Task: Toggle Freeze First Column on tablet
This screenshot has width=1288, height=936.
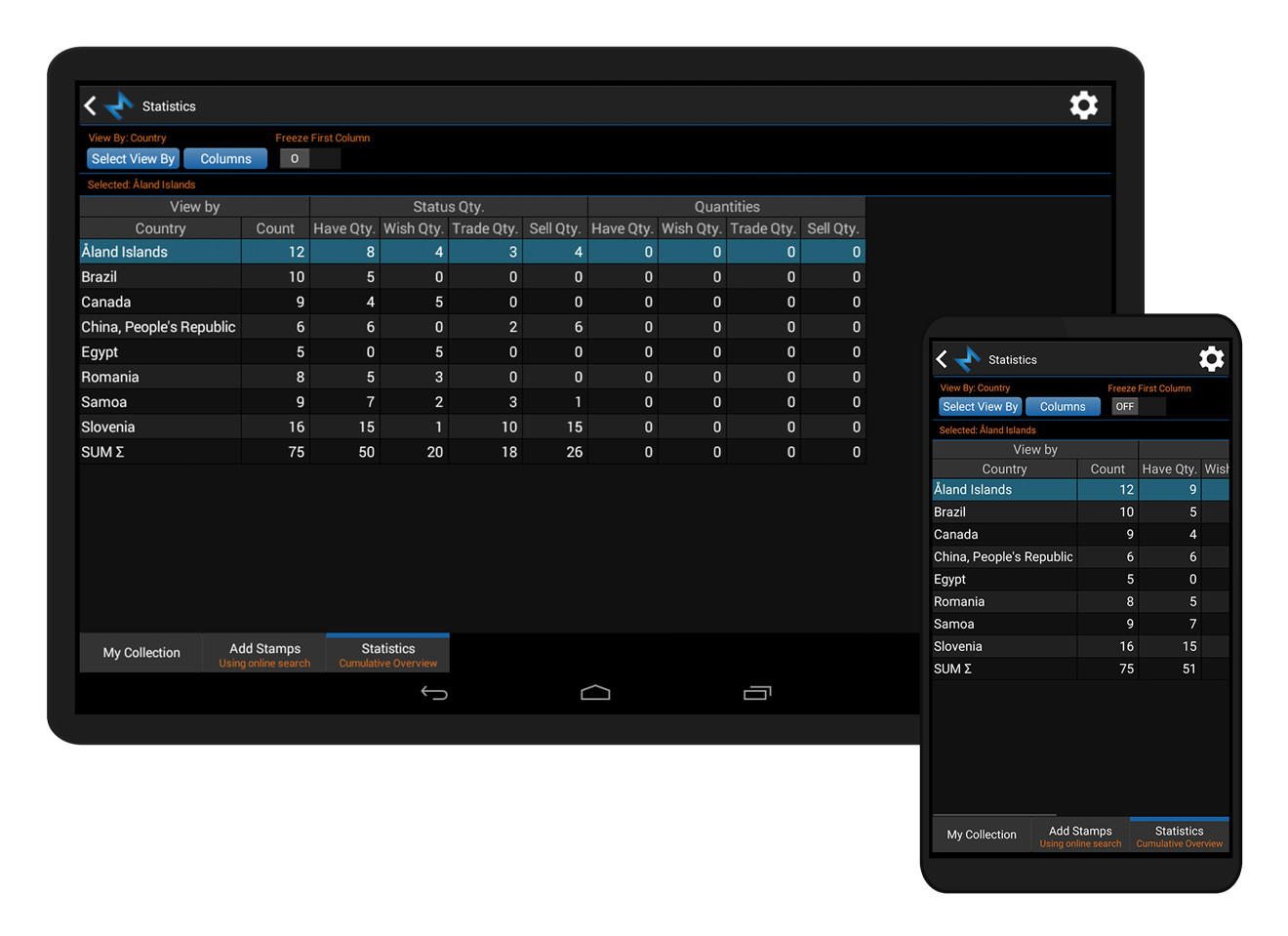Action: [309, 159]
